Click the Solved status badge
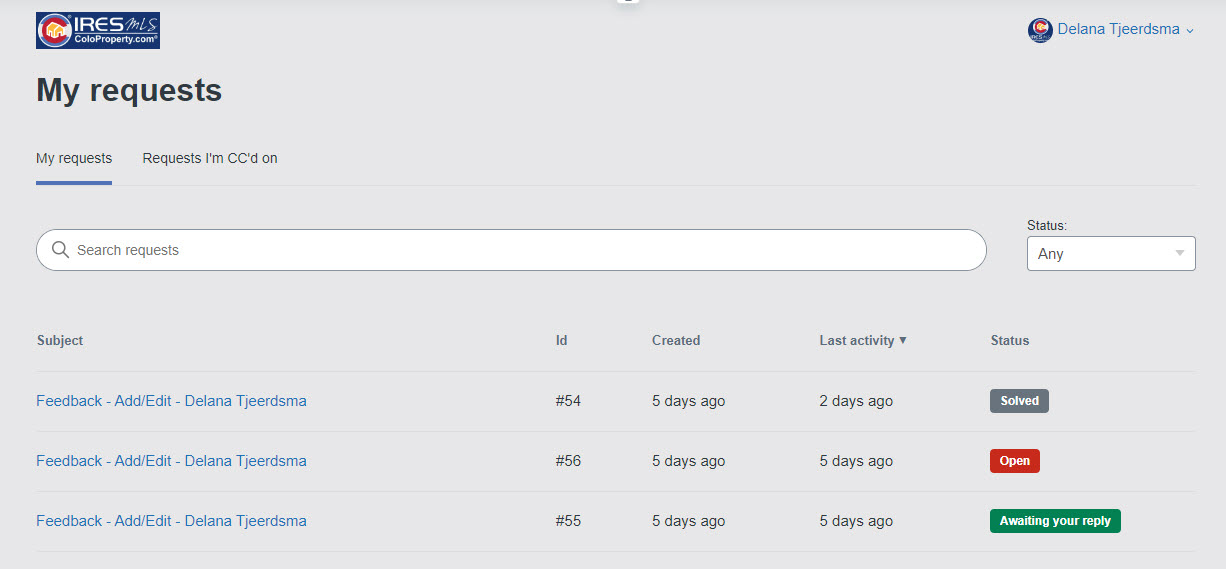Image resolution: width=1226 pixels, height=569 pixels. click(1019, 401)
